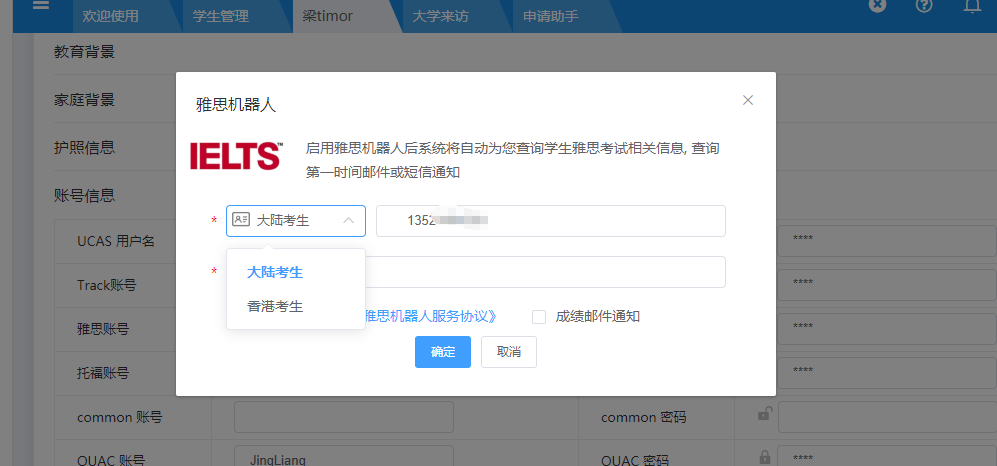
Task: Click the unlocked padlock beside common 密码
Action: click(x=764, y=415)
